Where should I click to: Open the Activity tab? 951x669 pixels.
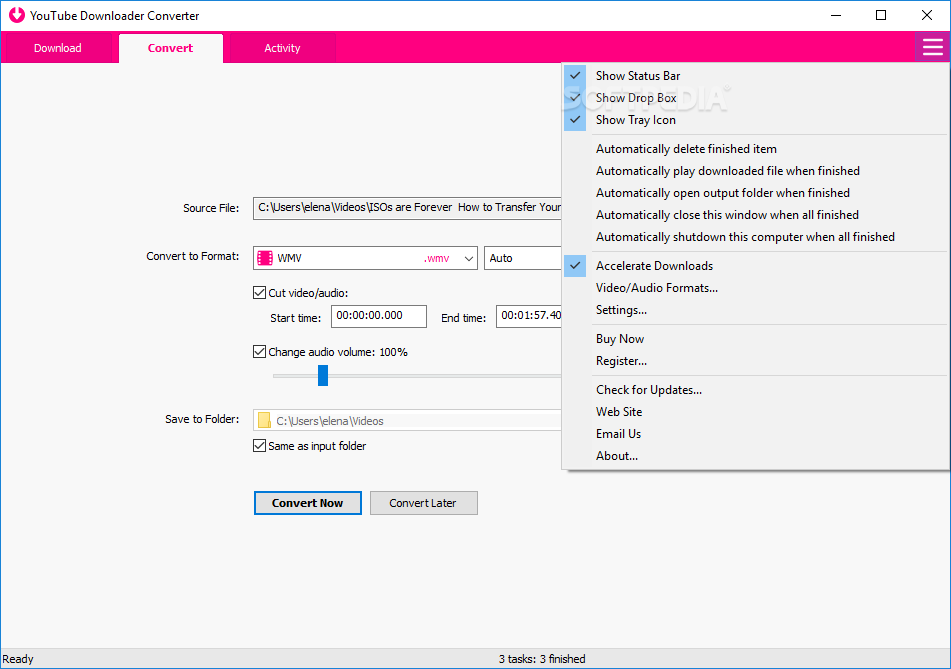(282, 48)
